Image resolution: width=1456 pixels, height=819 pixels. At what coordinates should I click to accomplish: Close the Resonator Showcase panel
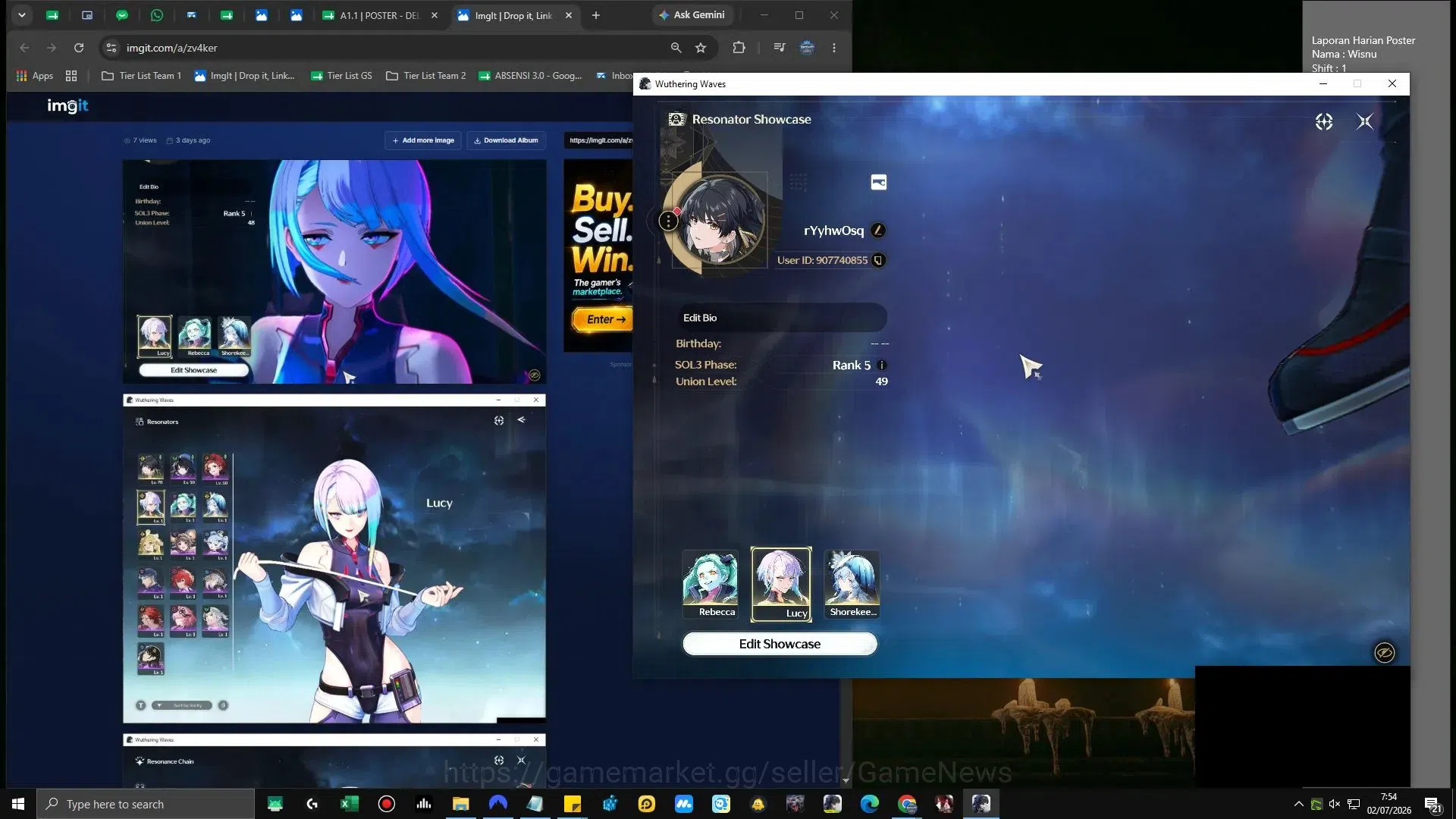coord(1365,121)
